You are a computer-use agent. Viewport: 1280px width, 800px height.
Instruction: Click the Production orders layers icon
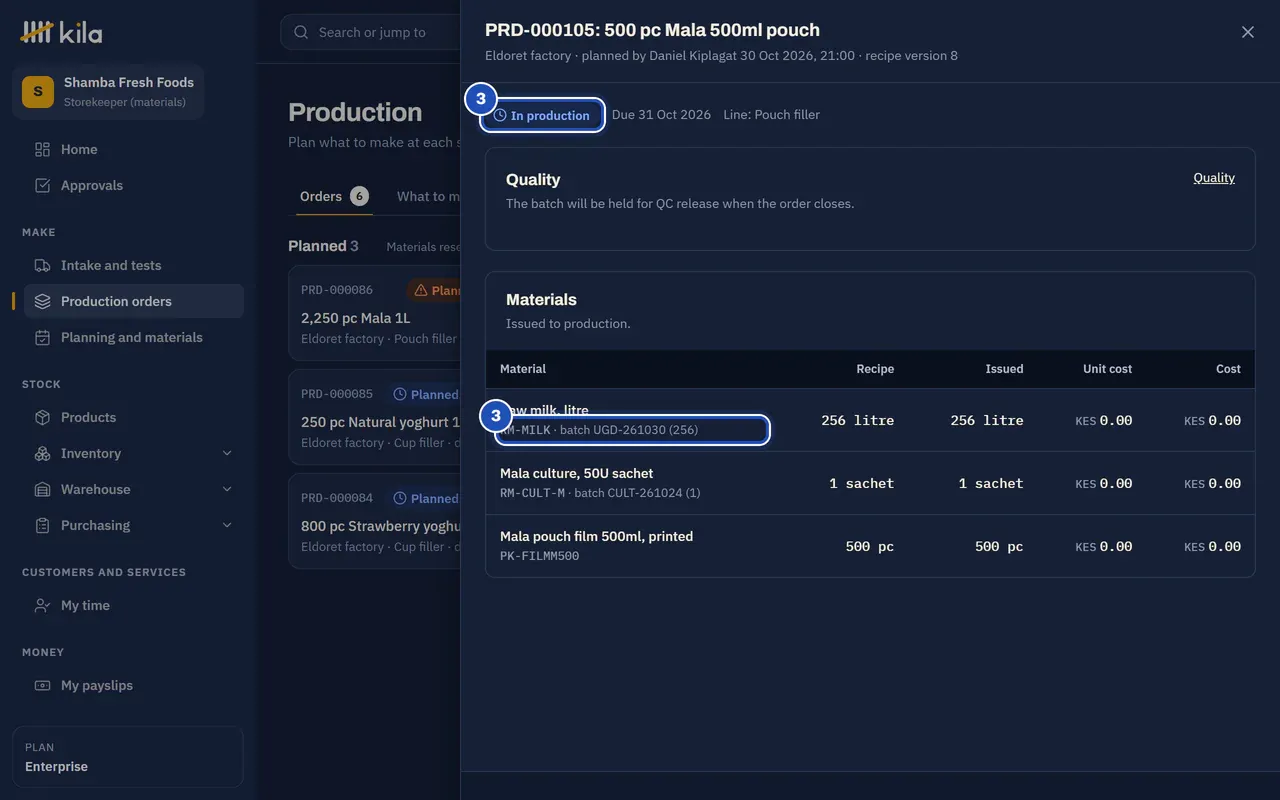pos(42,301)
